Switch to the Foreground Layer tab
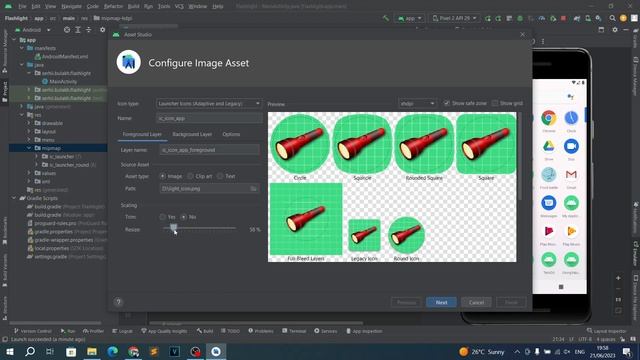 click(142, 134)
